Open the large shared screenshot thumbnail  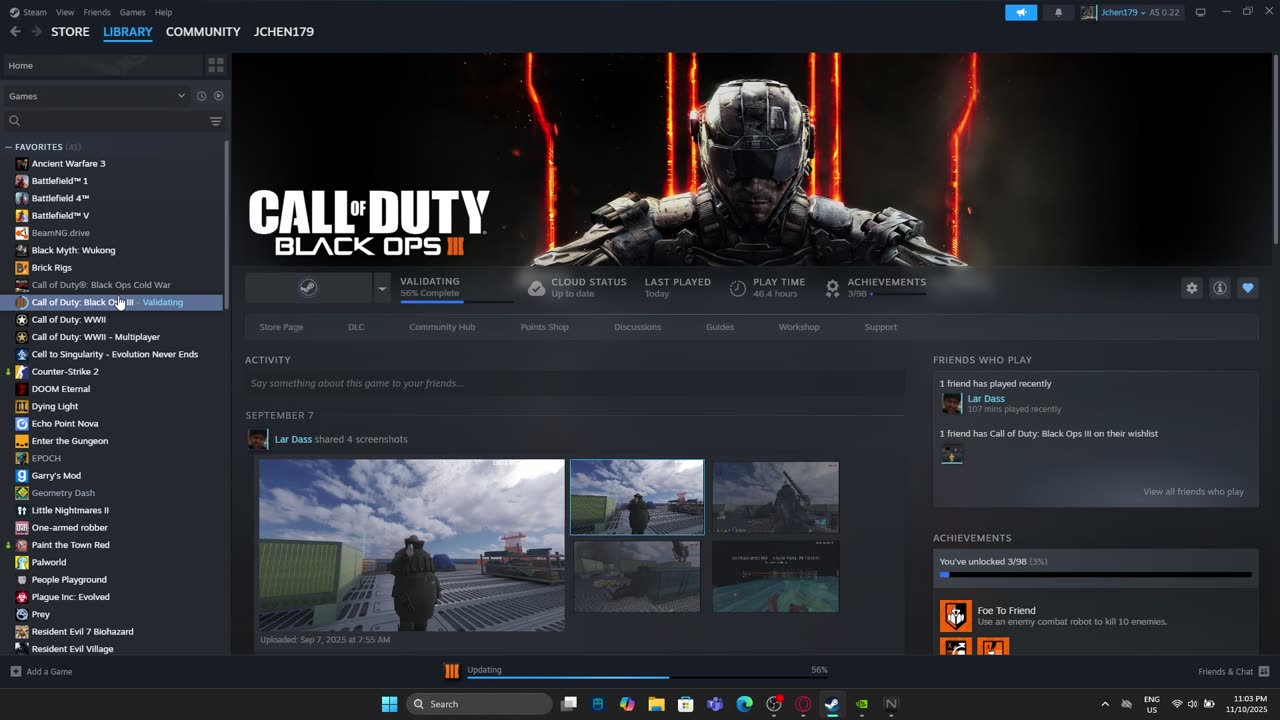pyautogui.click(x=412, y=545)
